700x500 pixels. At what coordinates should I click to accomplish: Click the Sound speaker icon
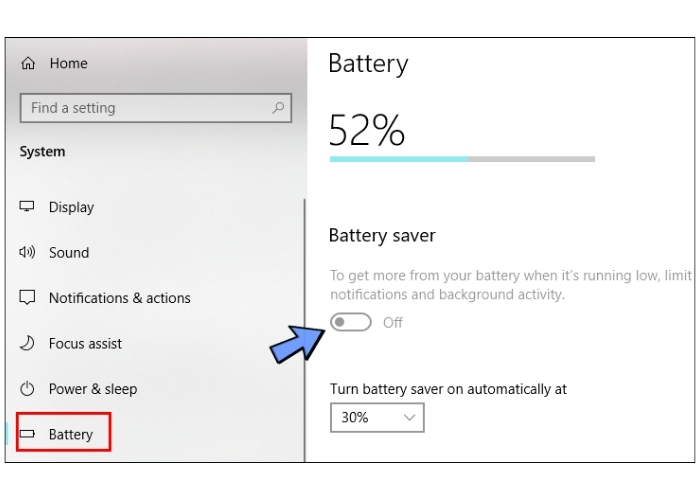point(28,253)
